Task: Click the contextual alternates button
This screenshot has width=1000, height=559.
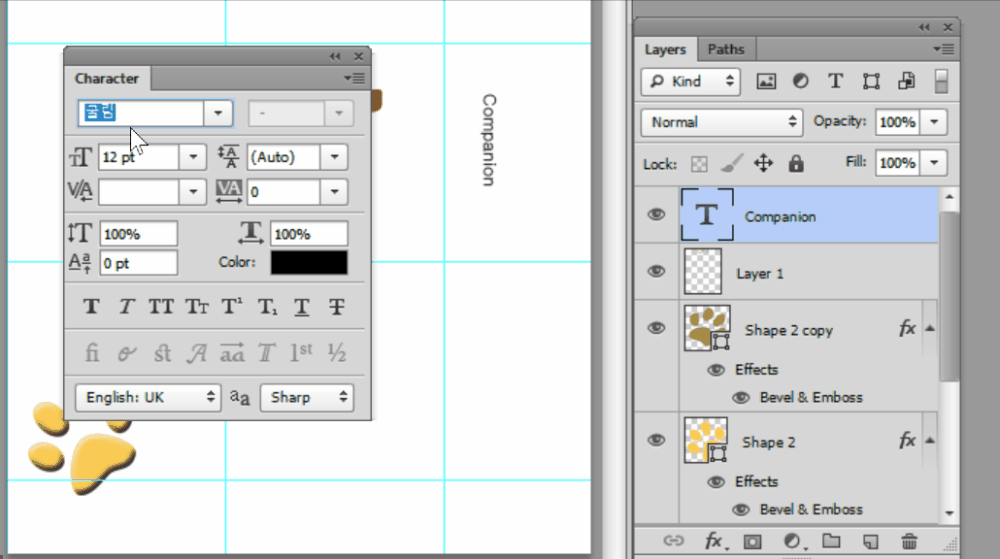Action: coord(126,352)
